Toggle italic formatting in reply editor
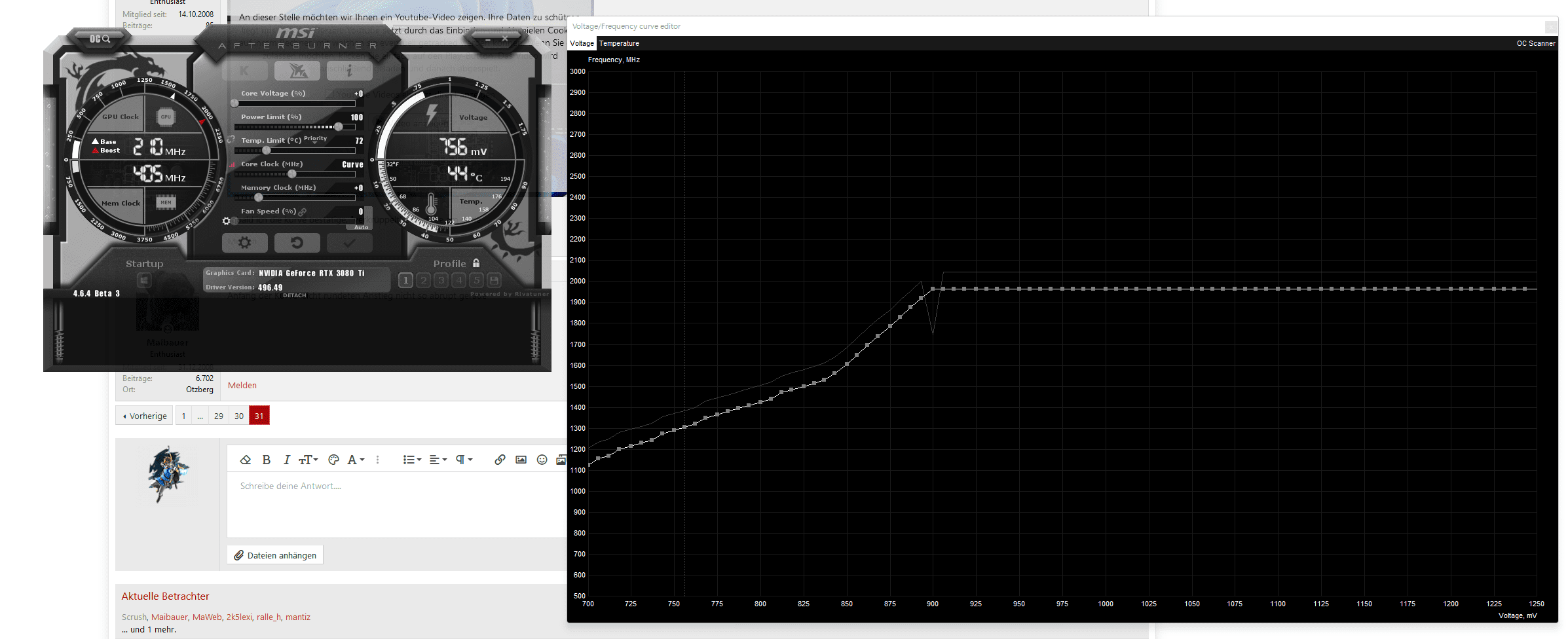The width and height of the screenshot is (1568, 639). [286, 460]
